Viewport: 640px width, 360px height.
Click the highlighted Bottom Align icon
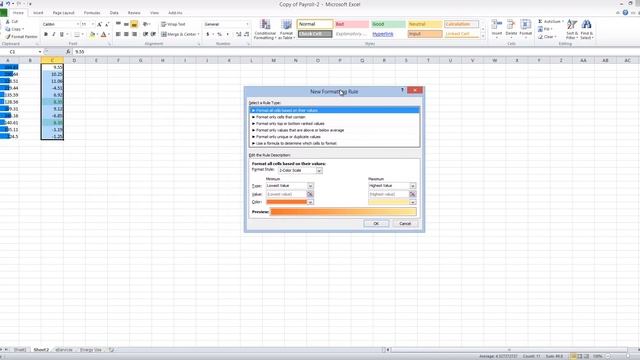click(134, 24)
